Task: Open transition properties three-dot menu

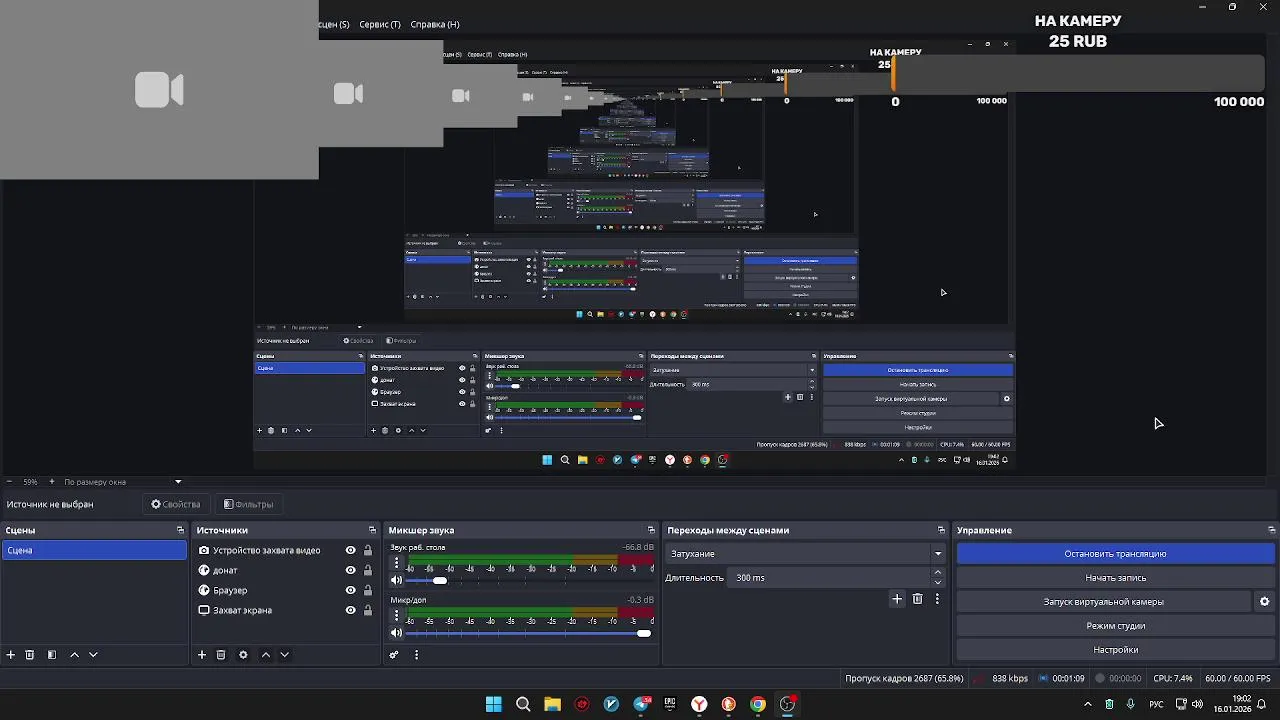Action: (937, 599)
